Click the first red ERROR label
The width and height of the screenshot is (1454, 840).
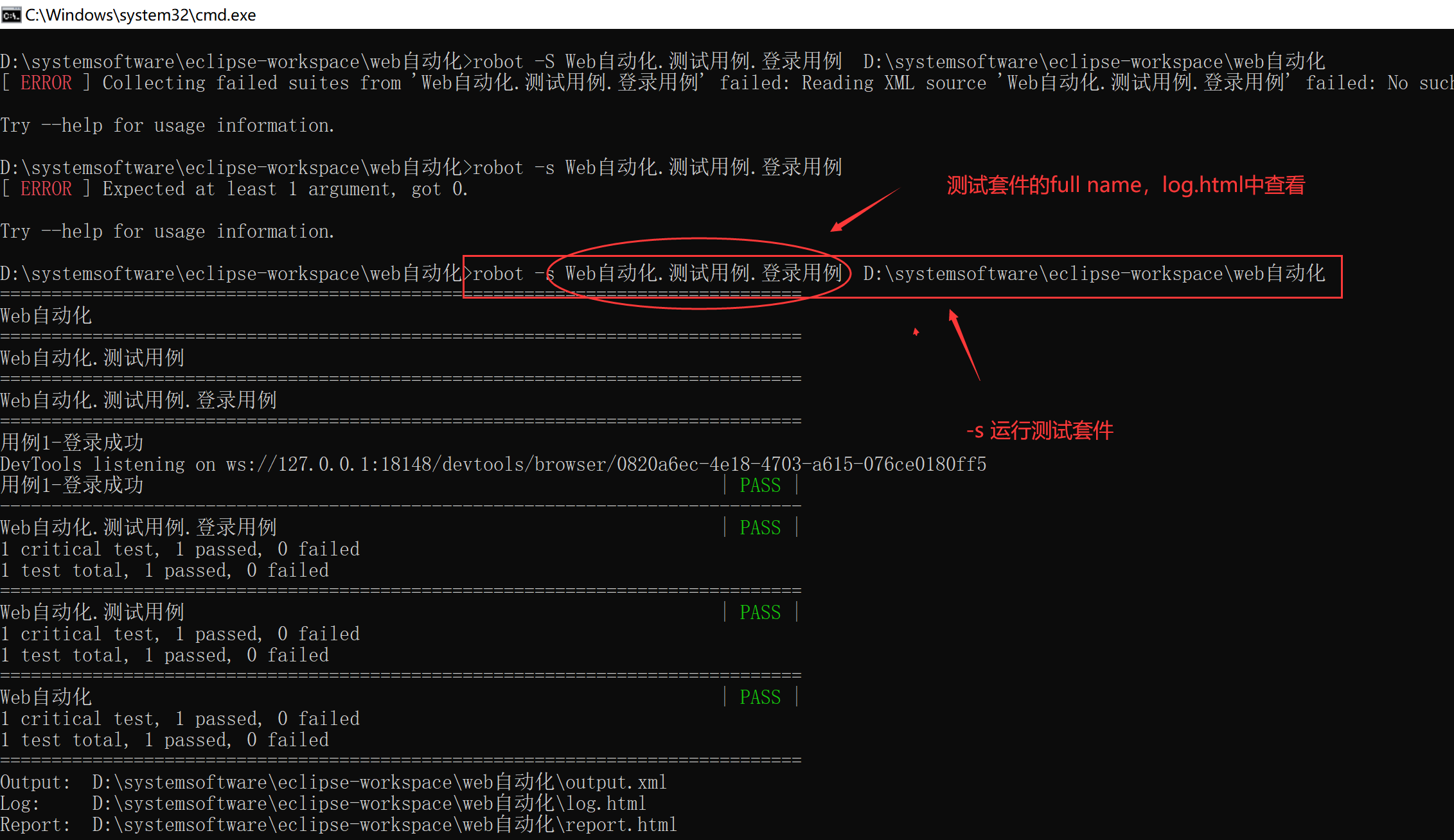tap(46, 83)
